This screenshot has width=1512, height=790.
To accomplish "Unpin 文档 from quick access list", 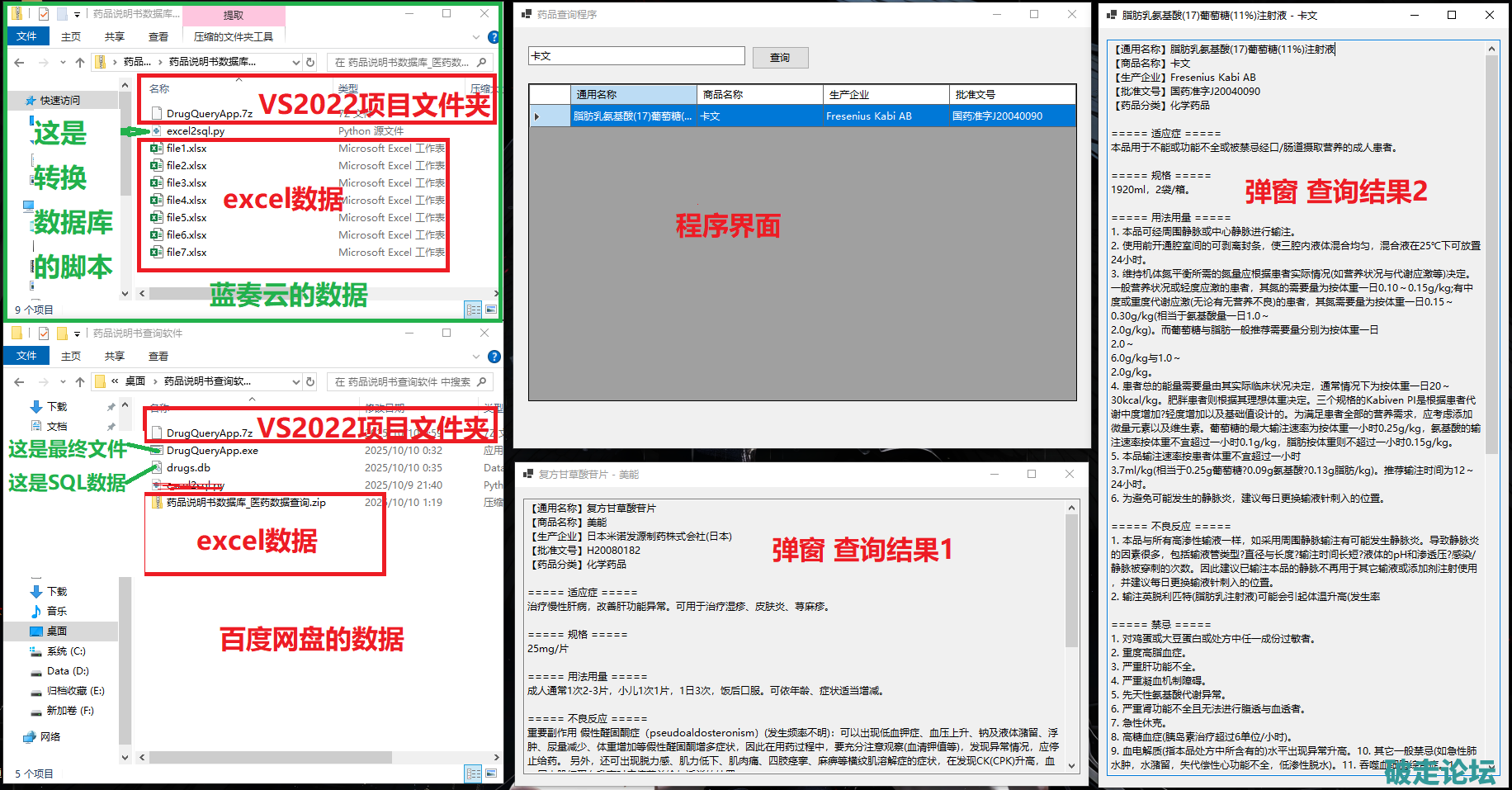I will [x=111, y=426].
